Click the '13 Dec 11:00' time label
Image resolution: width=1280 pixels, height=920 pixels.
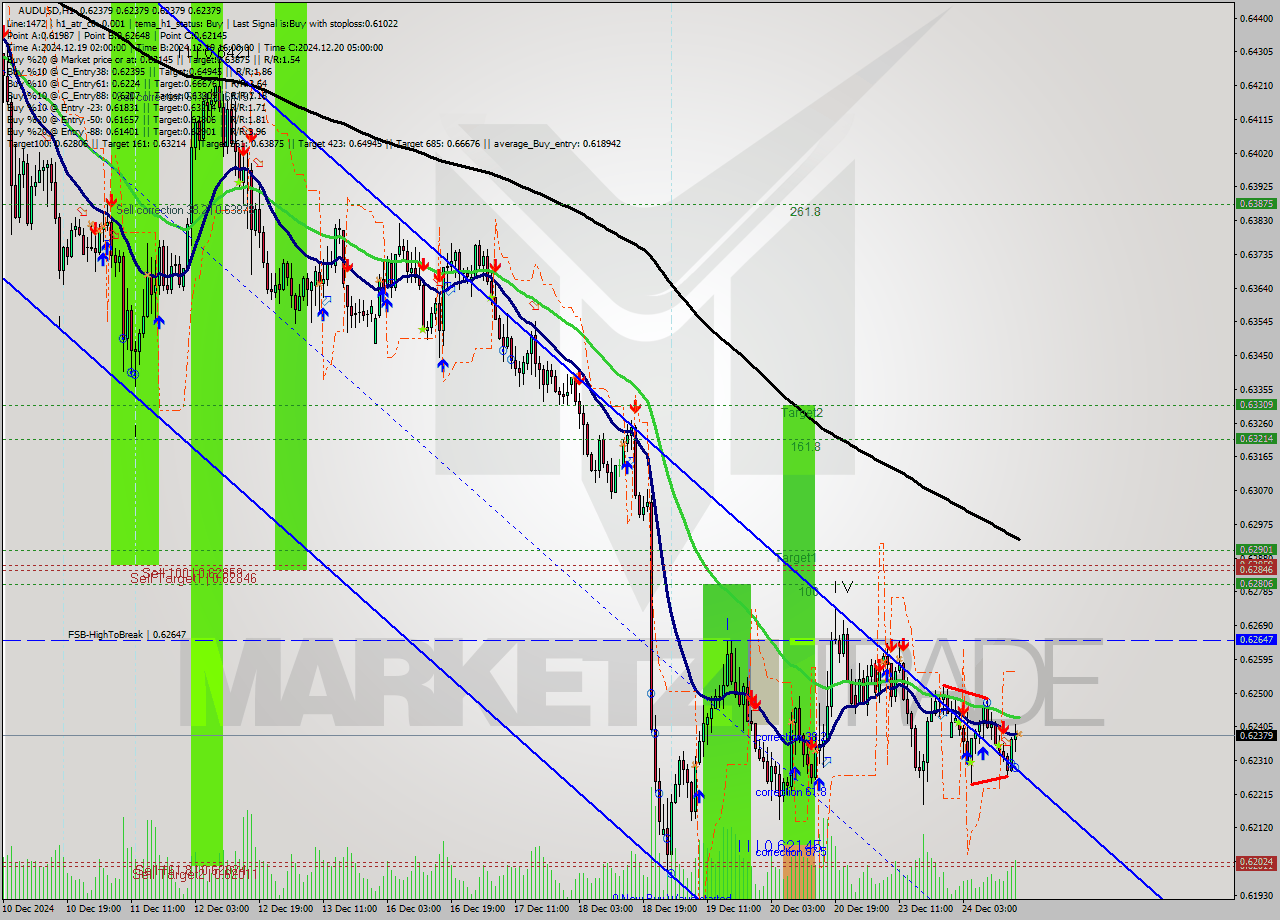[351, 908]
